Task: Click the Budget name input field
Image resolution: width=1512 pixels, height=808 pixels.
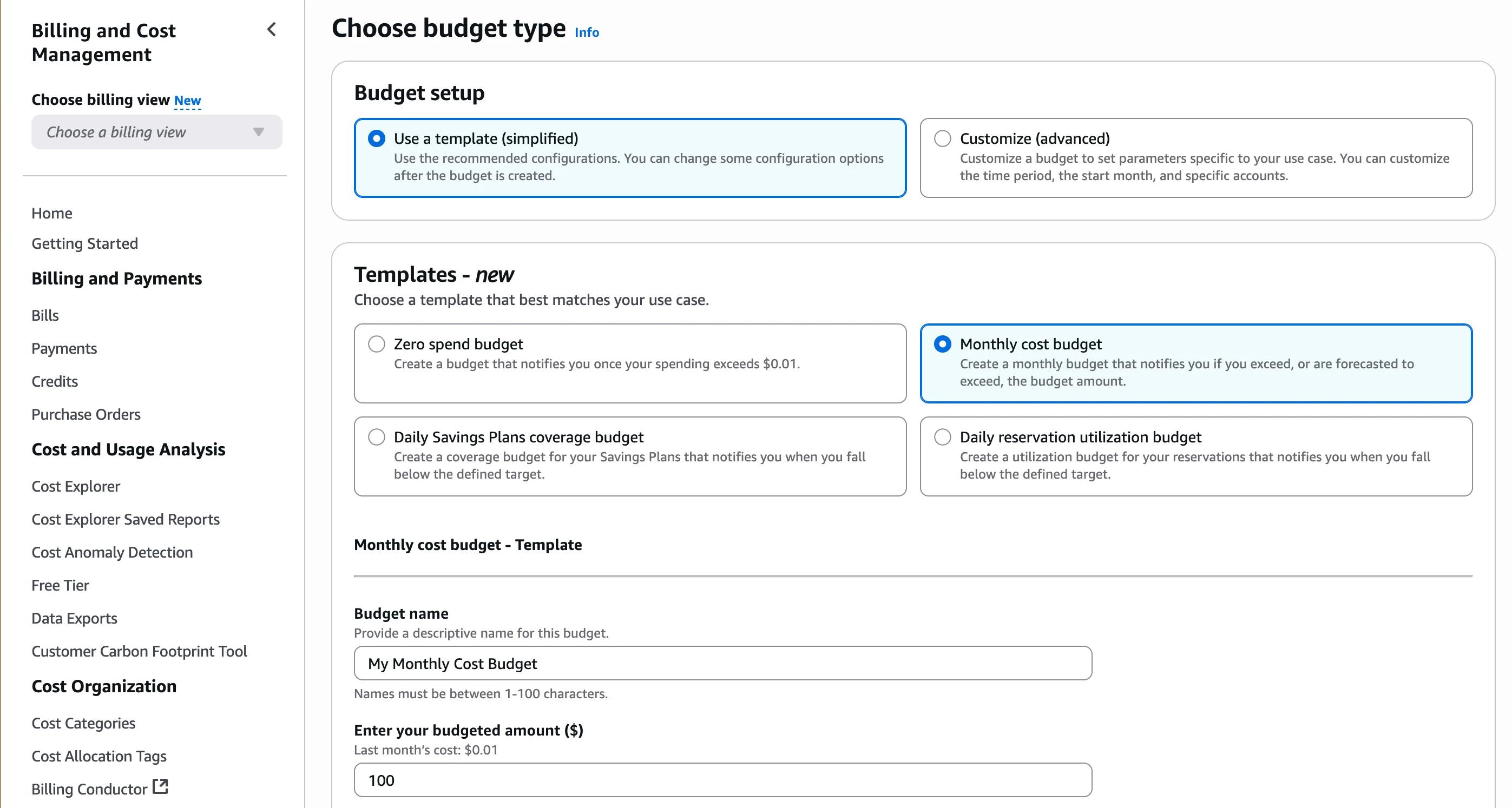Action: click(723, 664)
